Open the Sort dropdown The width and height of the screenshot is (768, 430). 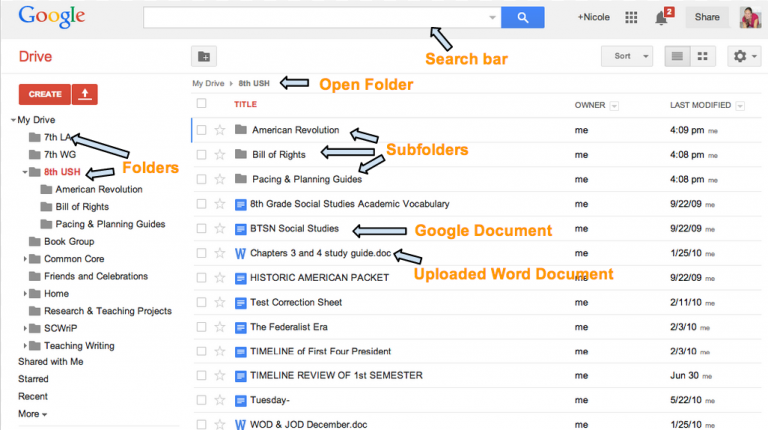coord(627,56)
